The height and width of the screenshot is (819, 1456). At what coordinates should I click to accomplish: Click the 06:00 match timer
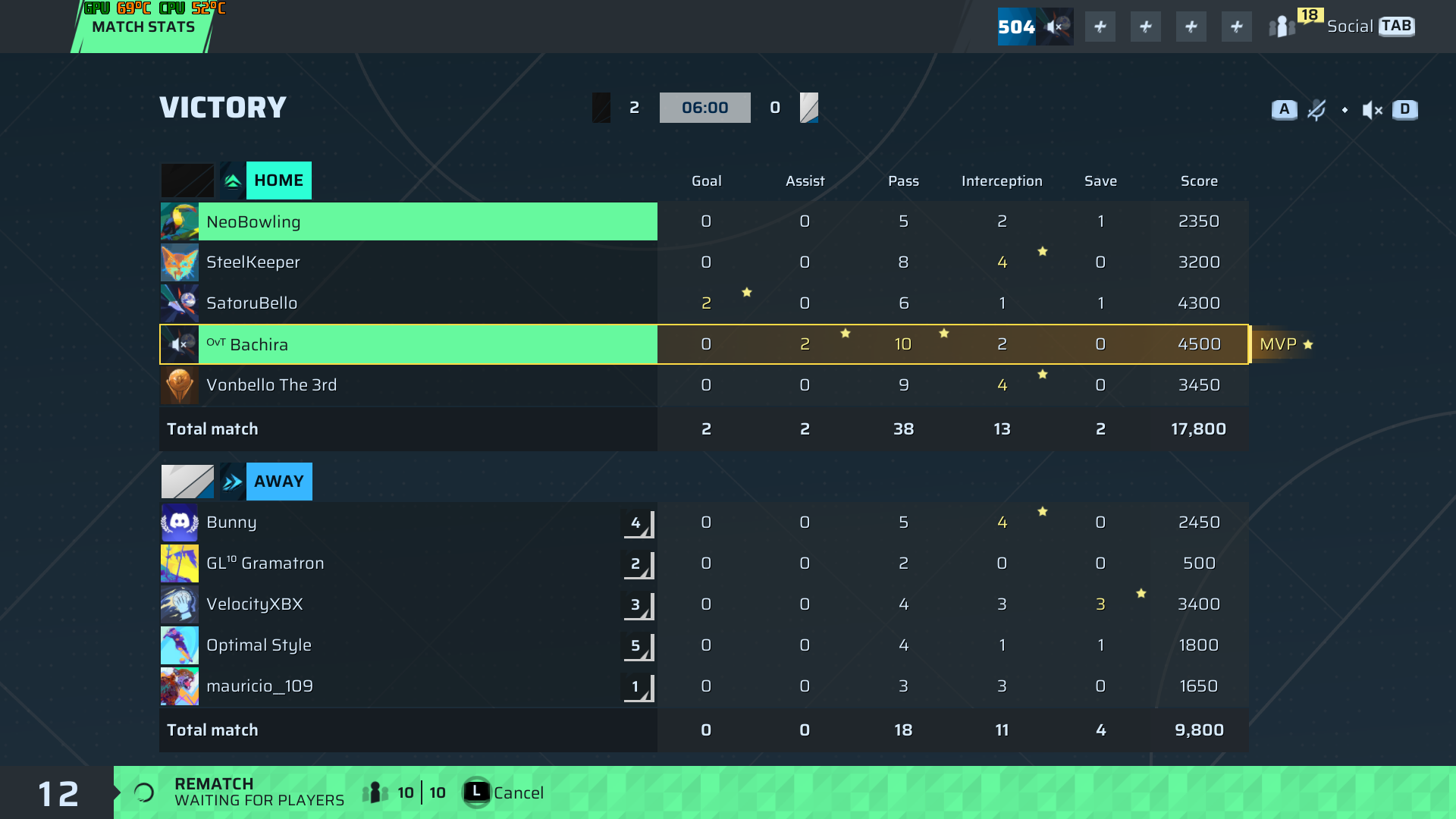[x=705, y=108]
